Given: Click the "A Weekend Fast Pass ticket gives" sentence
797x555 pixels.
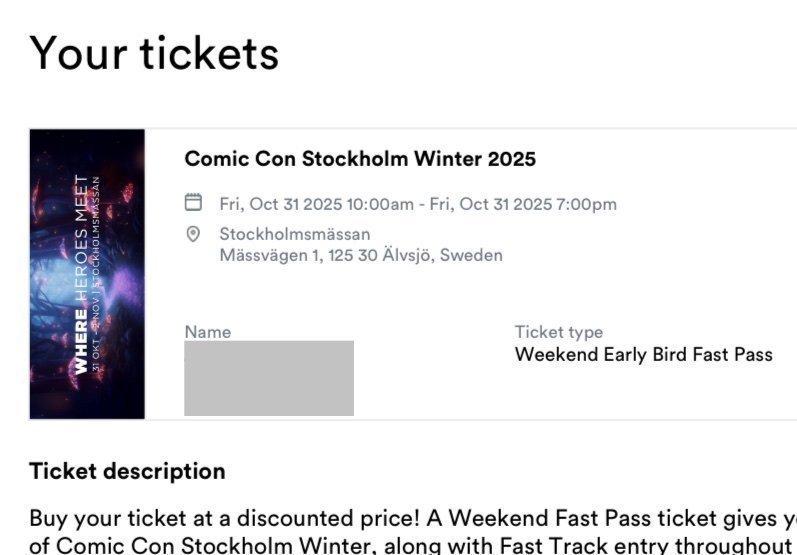Looking at the screenshot, I should 610,518.
